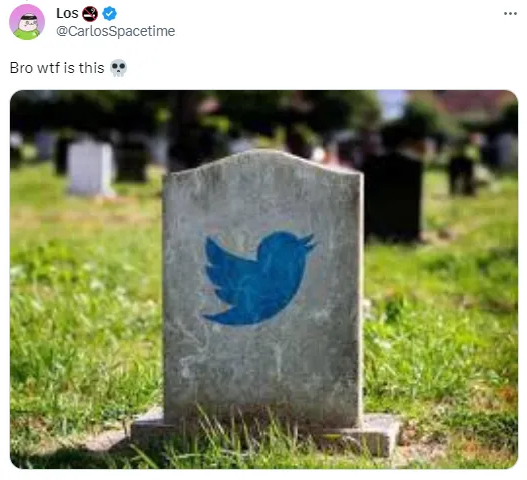Click the no-smoking emoji beside Los

[90, 14]
